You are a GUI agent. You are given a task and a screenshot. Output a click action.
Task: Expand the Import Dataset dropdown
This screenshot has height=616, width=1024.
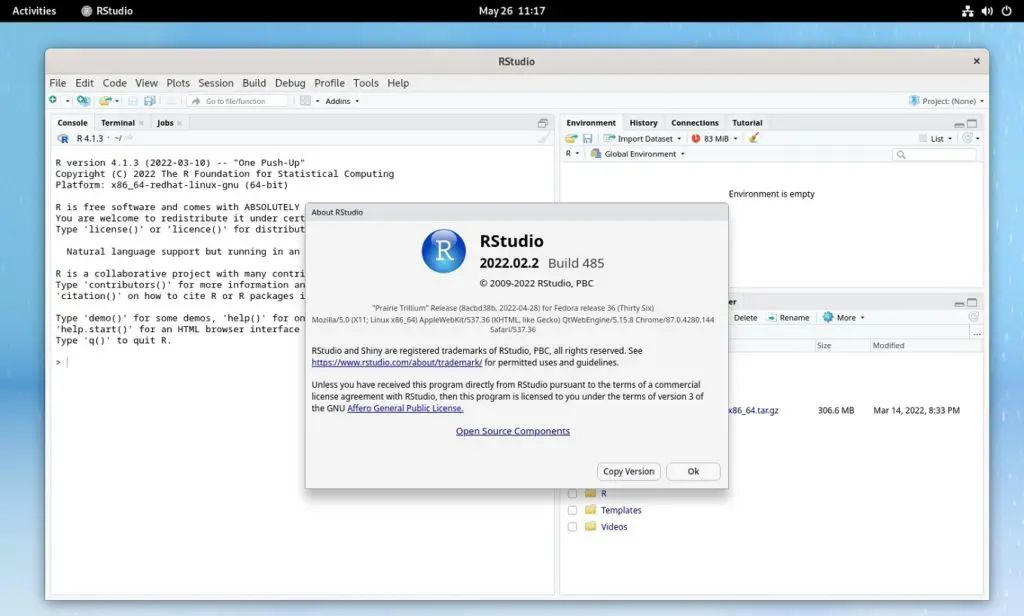[x=644, y=138]
